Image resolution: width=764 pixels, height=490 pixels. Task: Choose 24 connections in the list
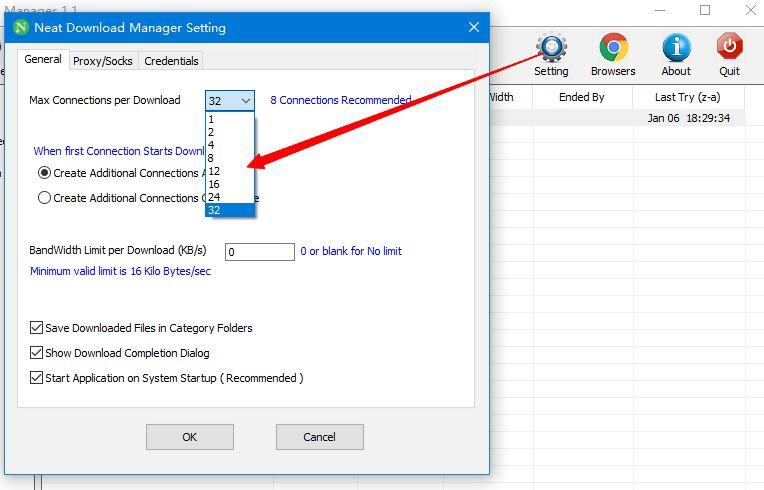click(230, 197)
